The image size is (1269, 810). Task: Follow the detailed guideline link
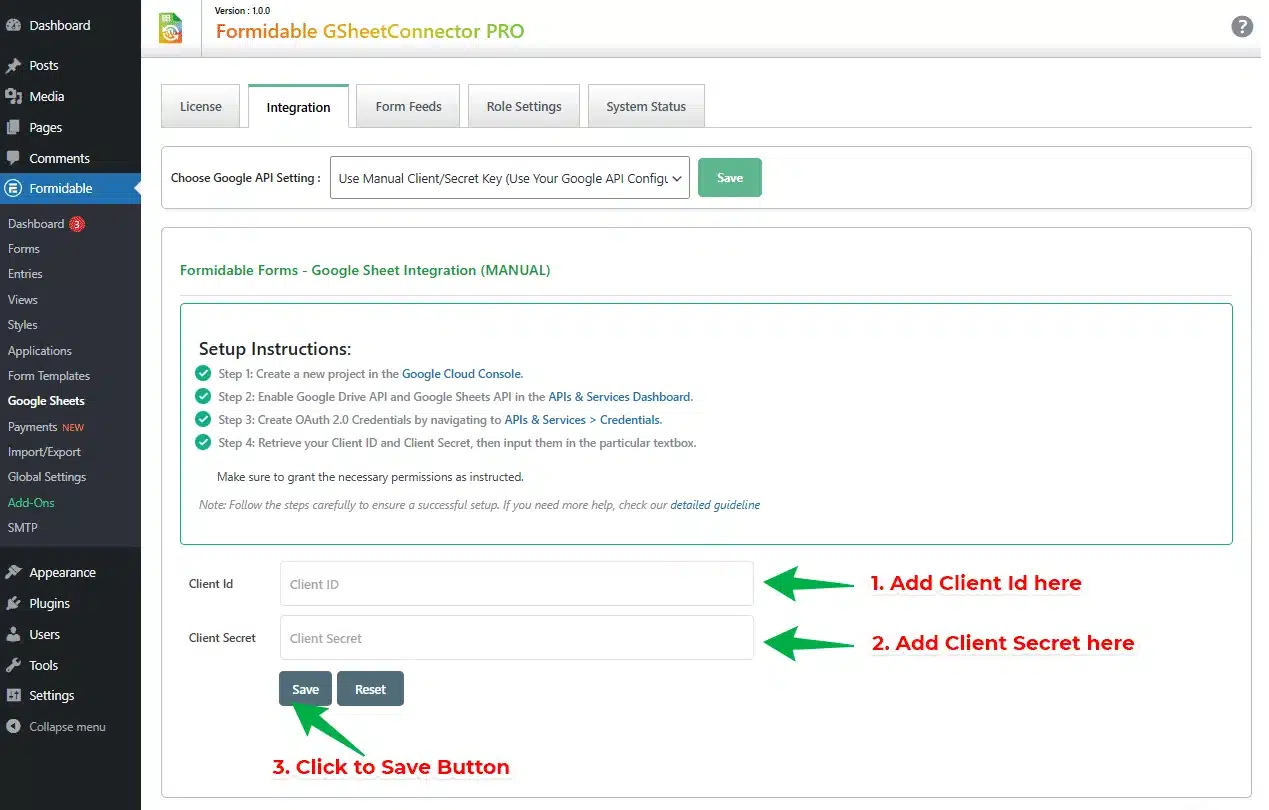[715, 506]
